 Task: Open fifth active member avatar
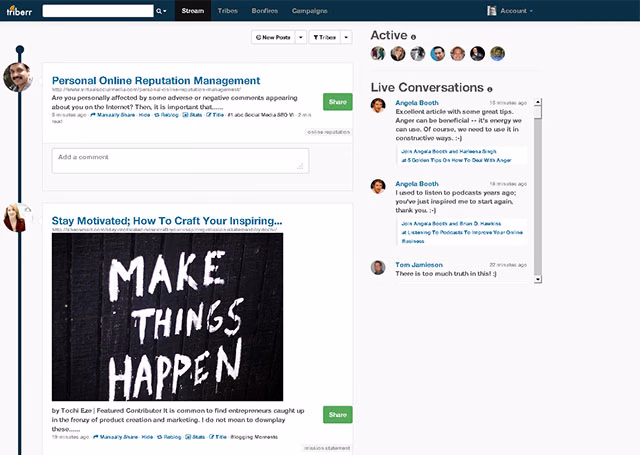pyautogui.click(x=458, y=53)
